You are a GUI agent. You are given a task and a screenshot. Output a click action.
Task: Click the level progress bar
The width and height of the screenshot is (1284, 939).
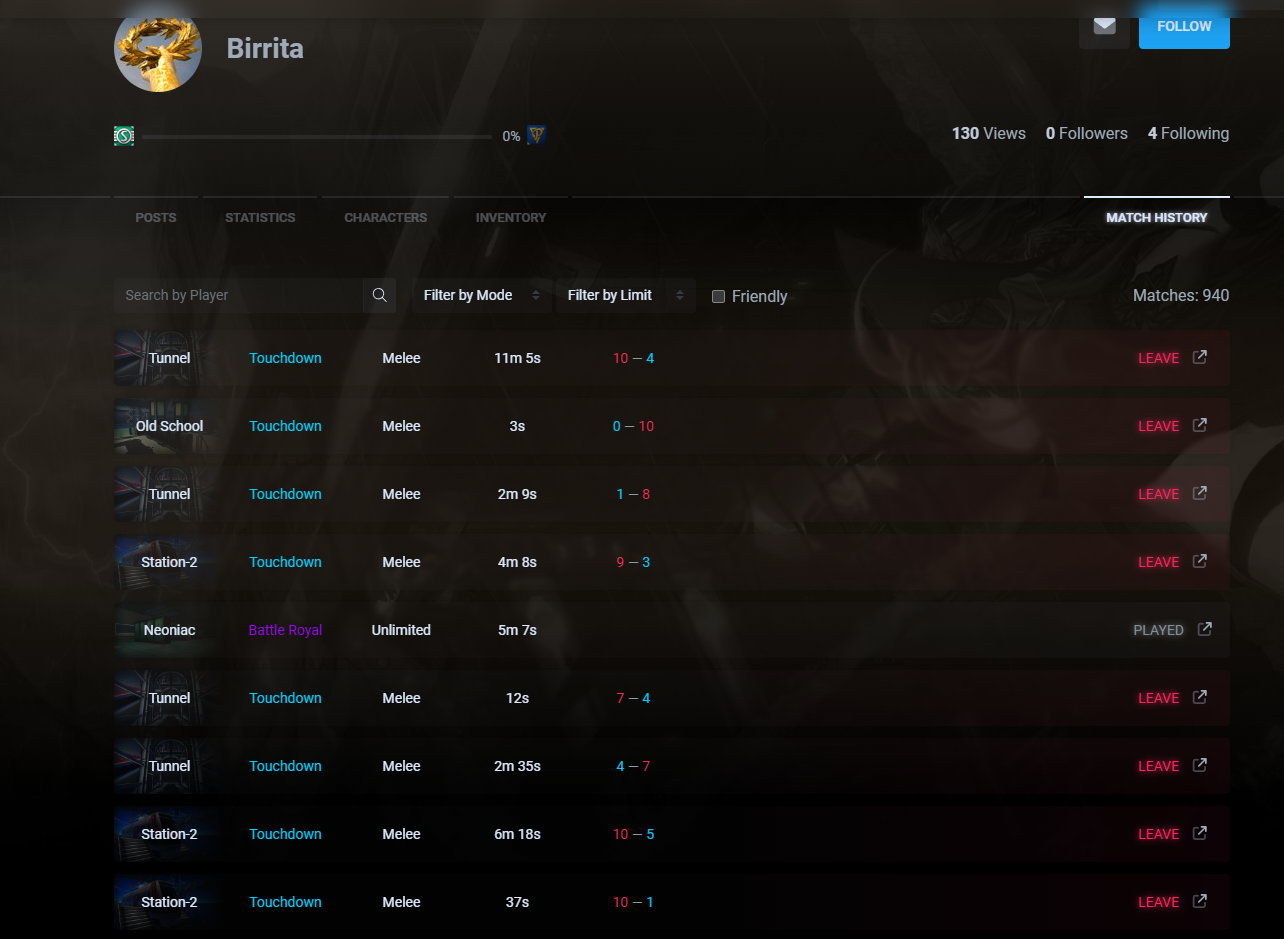coord(317,136)
